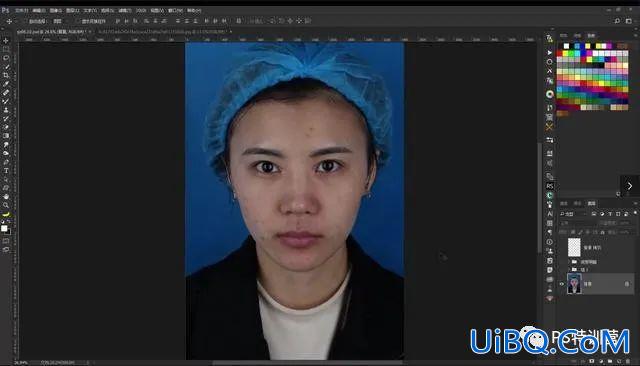Click the zoom percentage field in status bar
This screenshot has height=366, width=640.
[20, 362]
